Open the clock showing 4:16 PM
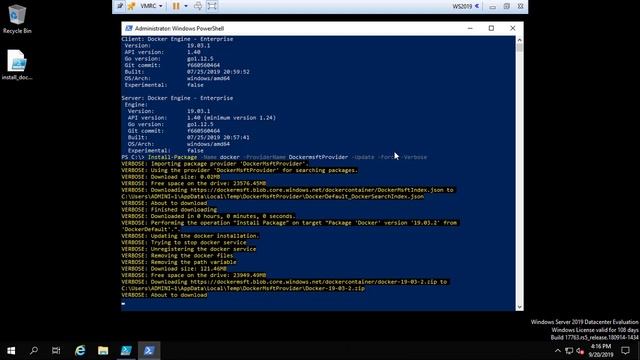 (x=601, y=351)
